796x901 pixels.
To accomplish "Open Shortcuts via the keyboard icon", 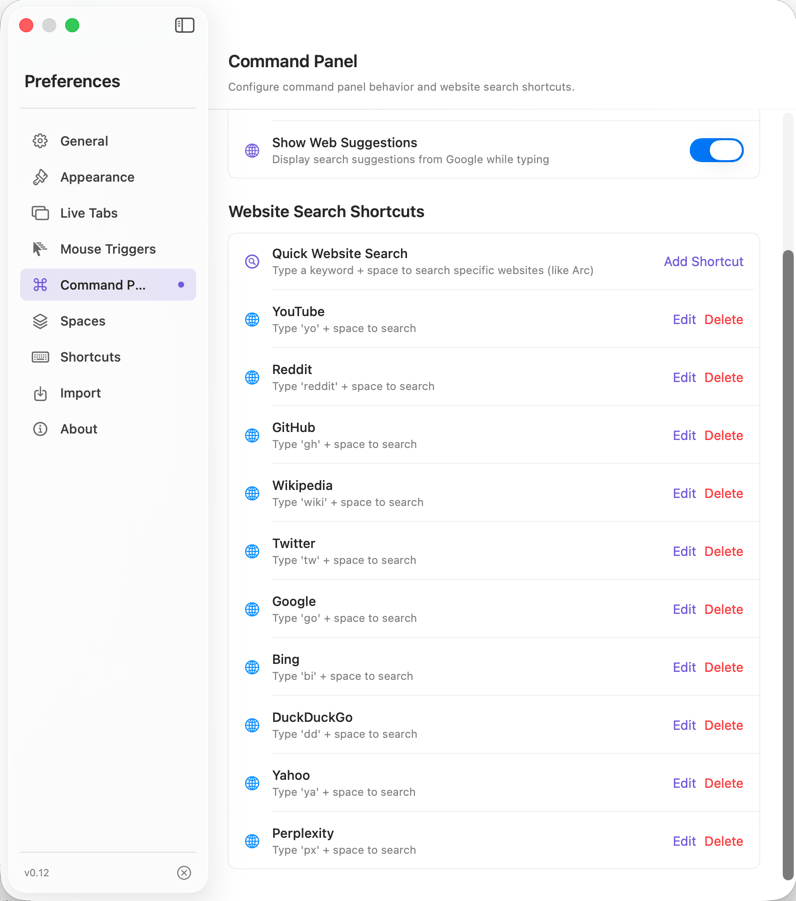I will coord(40,357).
